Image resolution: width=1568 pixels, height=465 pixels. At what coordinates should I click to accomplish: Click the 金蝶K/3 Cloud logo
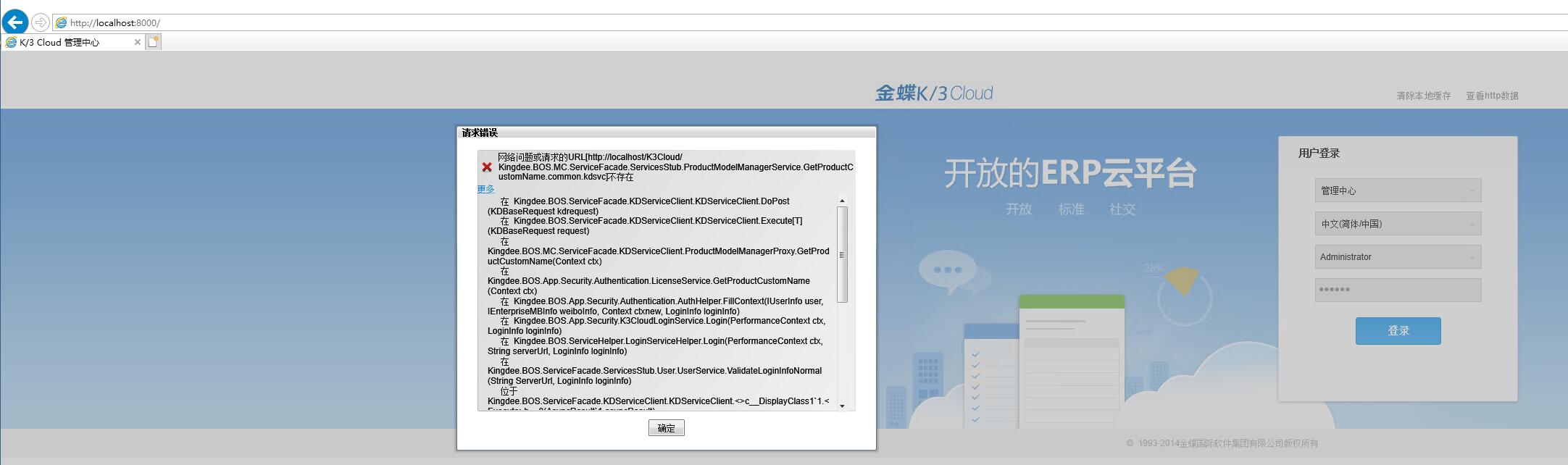pyautogui.click(x=934, y=93)
